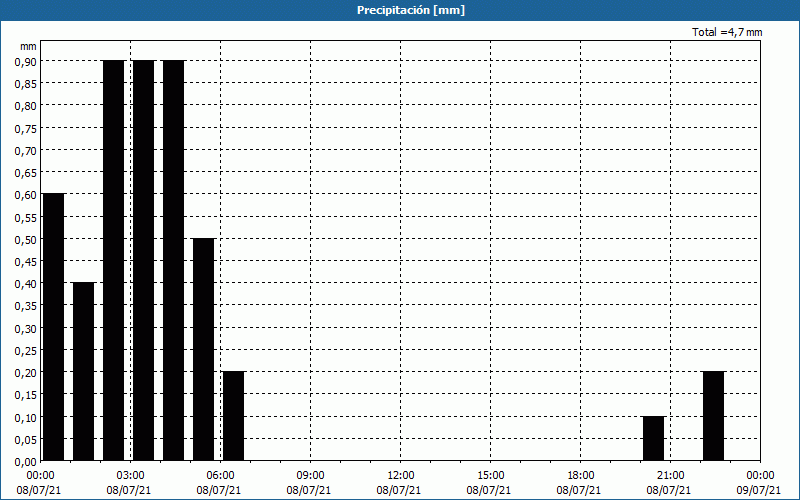This screenshot has height=500, width=800.
Task: Select the 0,90 mm bar starting at 03:00
Action: 143,260
